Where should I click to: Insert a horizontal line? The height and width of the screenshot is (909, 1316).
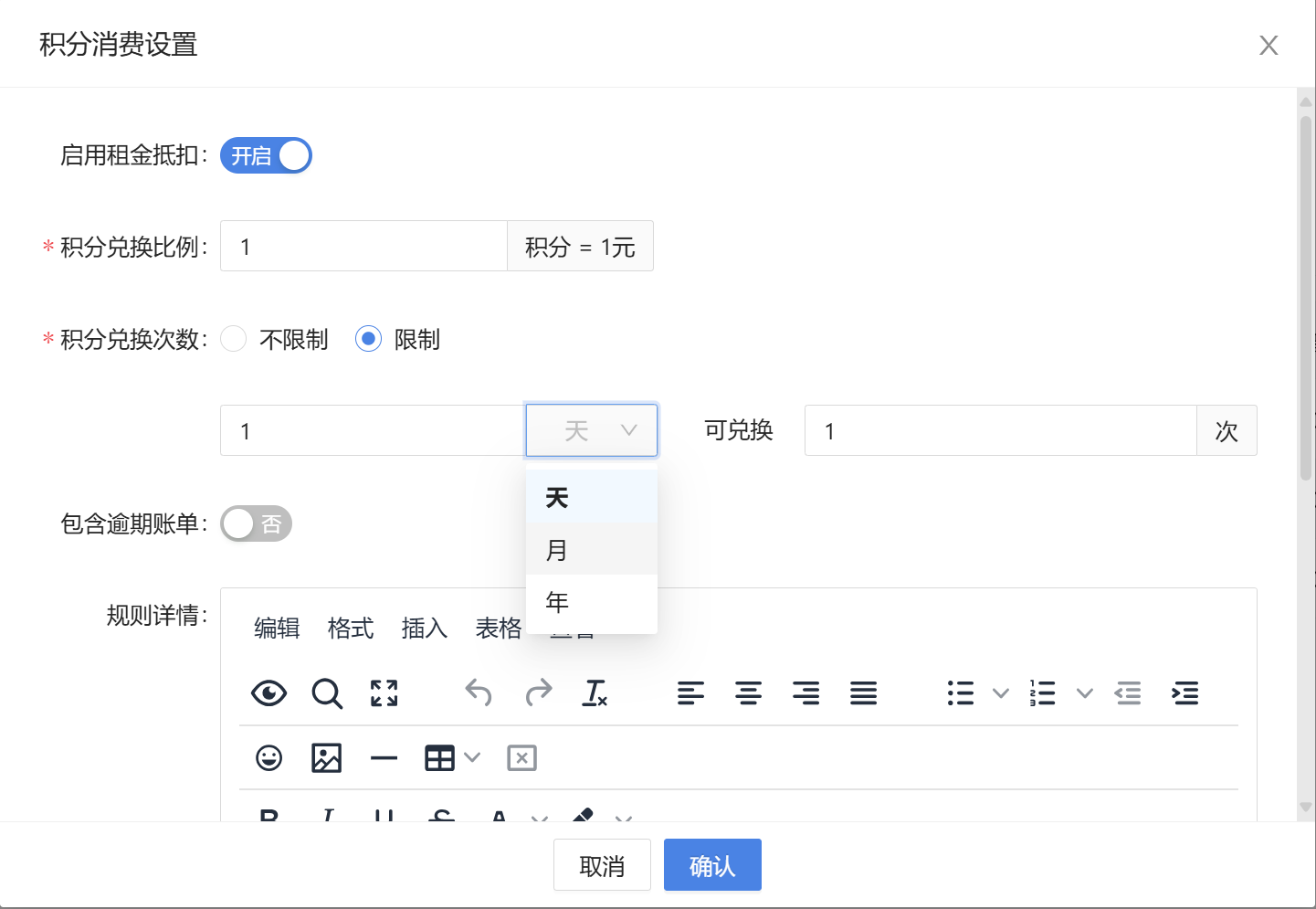384,758
